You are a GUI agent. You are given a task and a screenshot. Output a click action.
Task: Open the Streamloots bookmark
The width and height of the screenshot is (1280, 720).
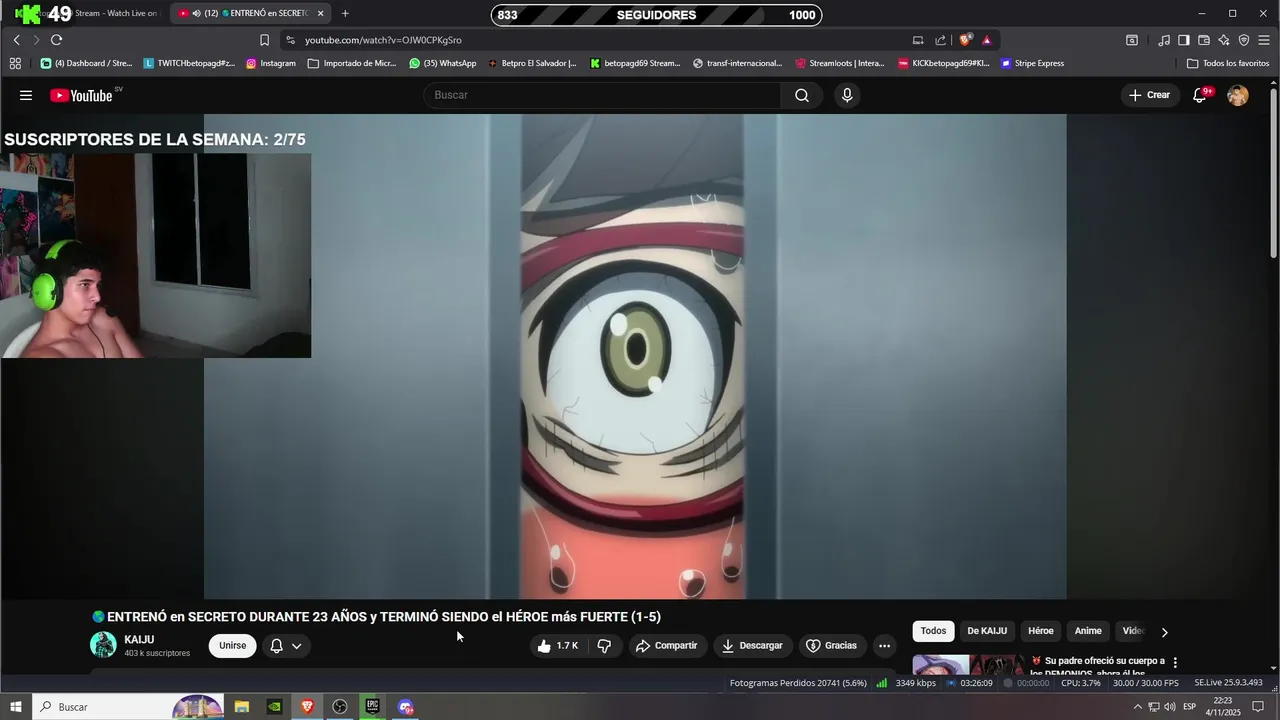(x=840, y=63)
